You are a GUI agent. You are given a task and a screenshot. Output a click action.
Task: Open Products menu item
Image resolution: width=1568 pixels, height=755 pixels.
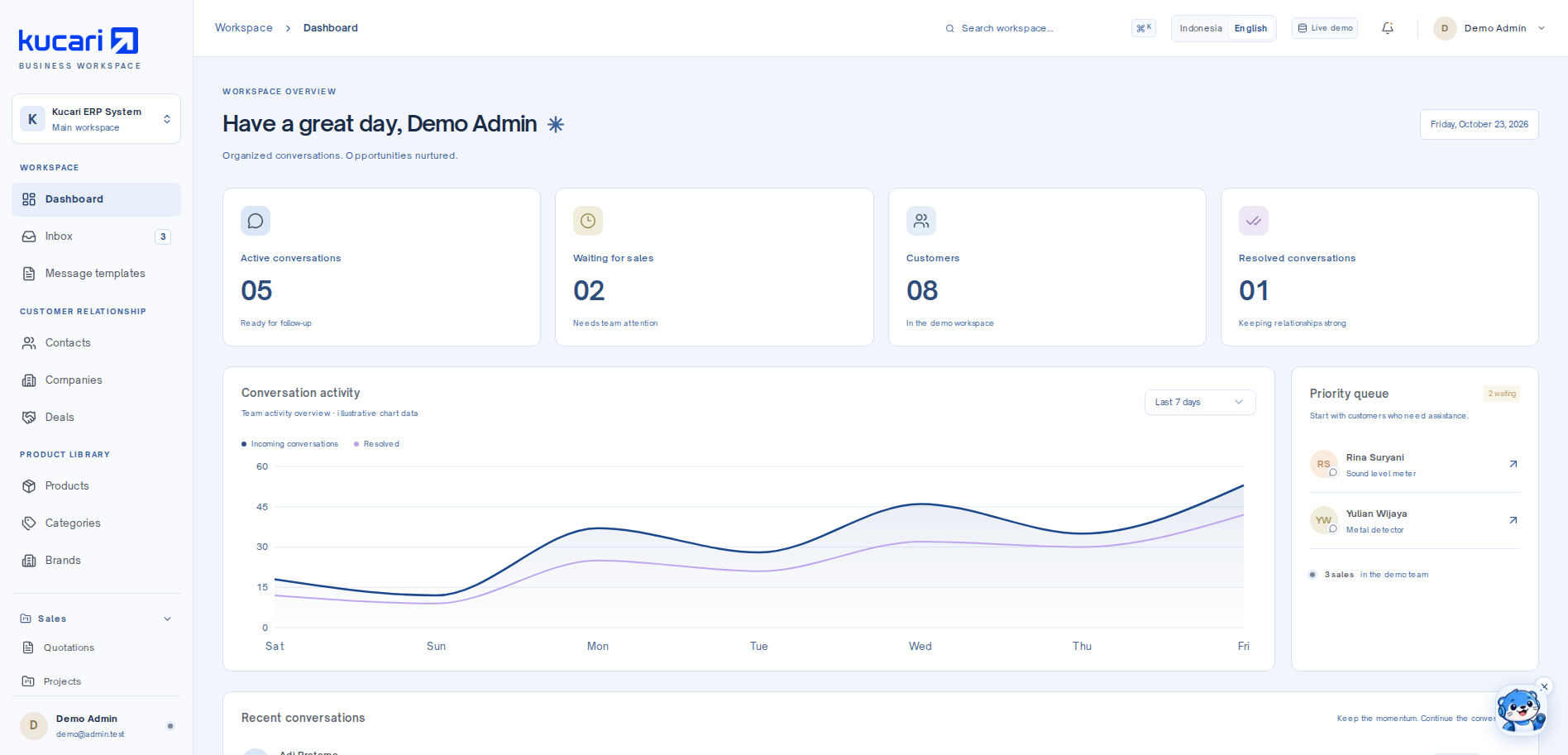coord(96,486)
